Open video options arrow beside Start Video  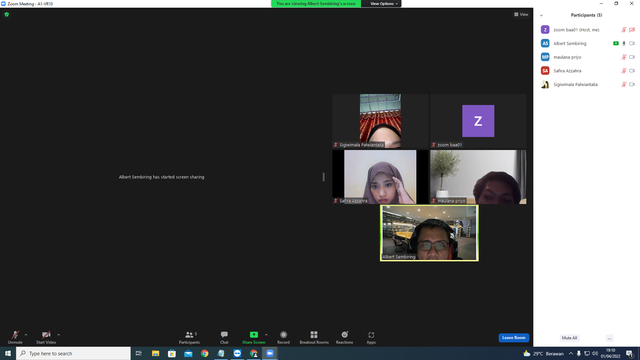pyautogui.click(x=59, y=335)
